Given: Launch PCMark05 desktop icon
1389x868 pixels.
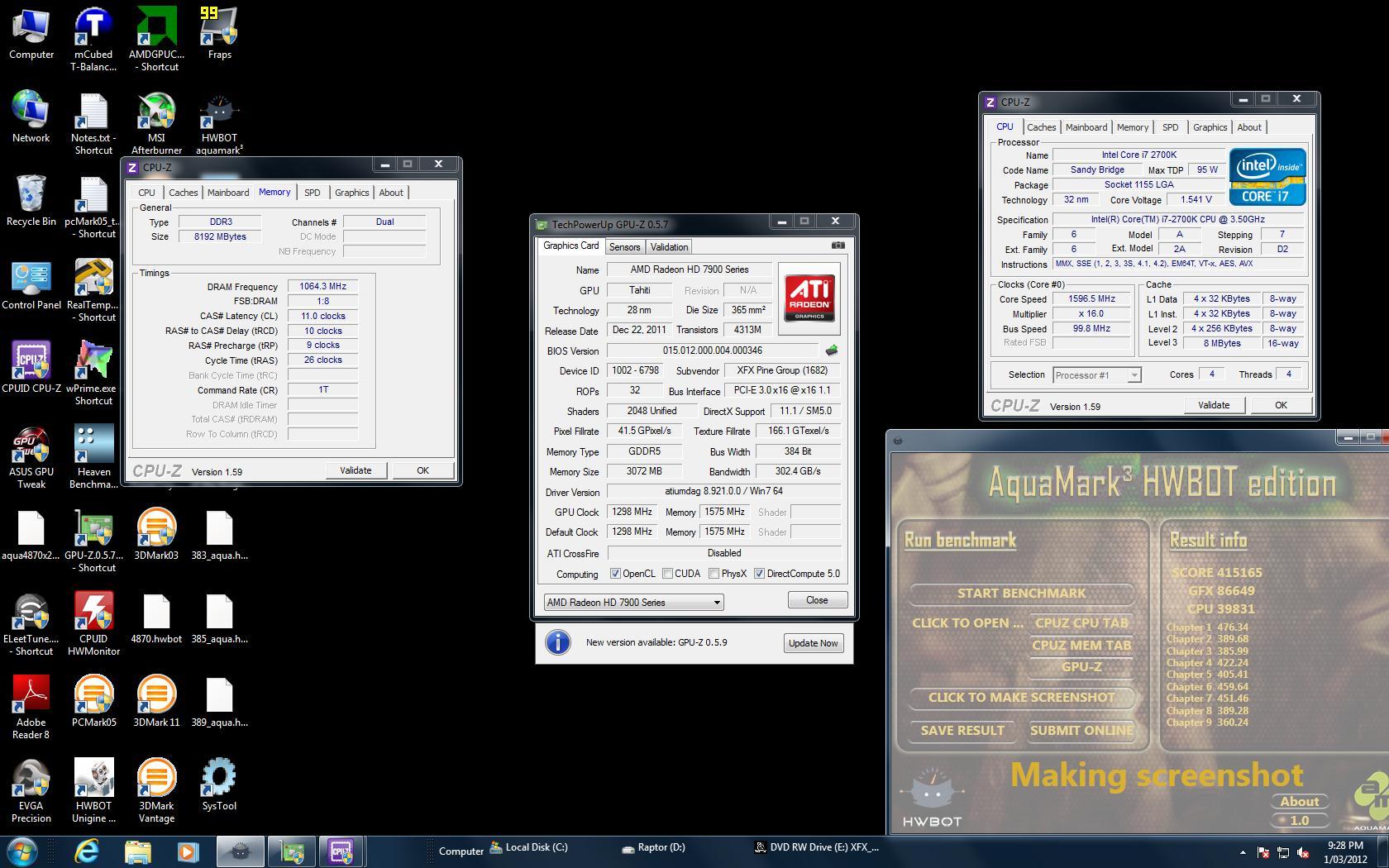Looking at the screenshot, I should (x=93, y=701).
